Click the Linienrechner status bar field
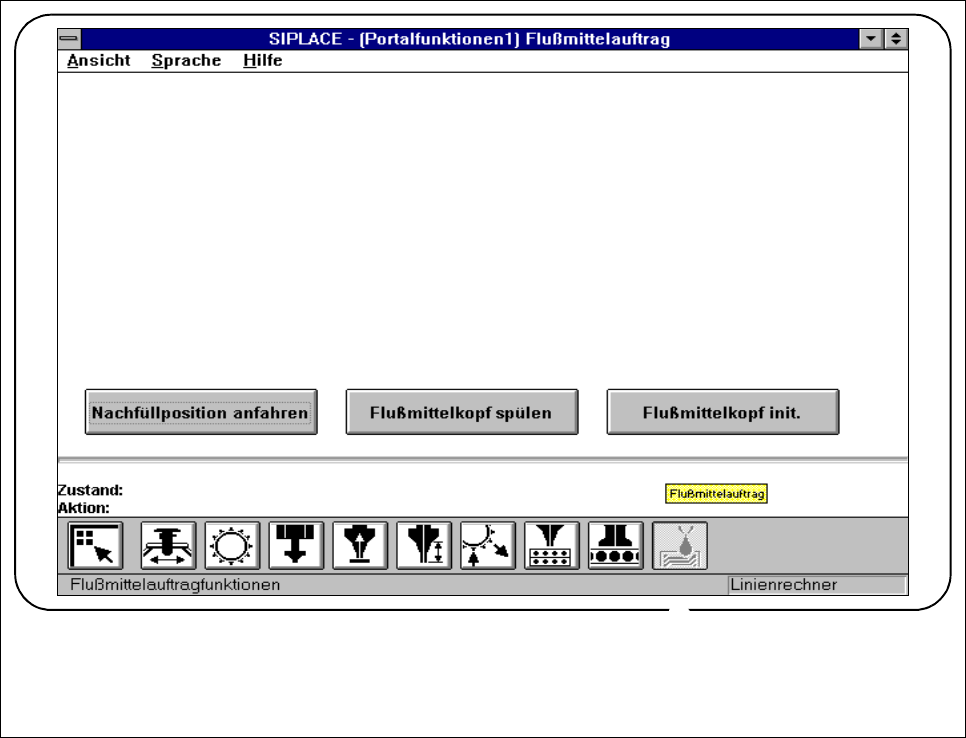 coord(817,585)
